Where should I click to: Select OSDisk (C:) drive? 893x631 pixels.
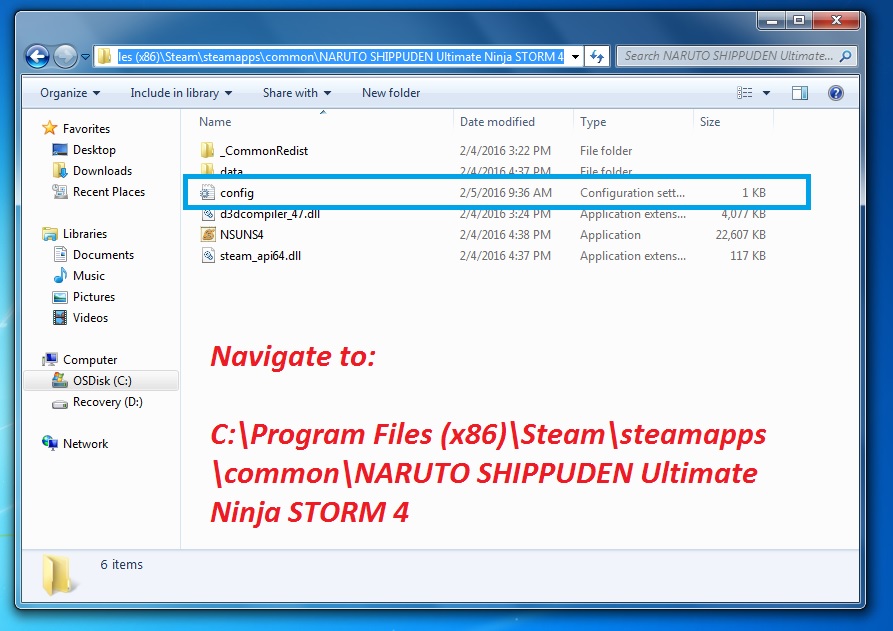tap(103, 380)
